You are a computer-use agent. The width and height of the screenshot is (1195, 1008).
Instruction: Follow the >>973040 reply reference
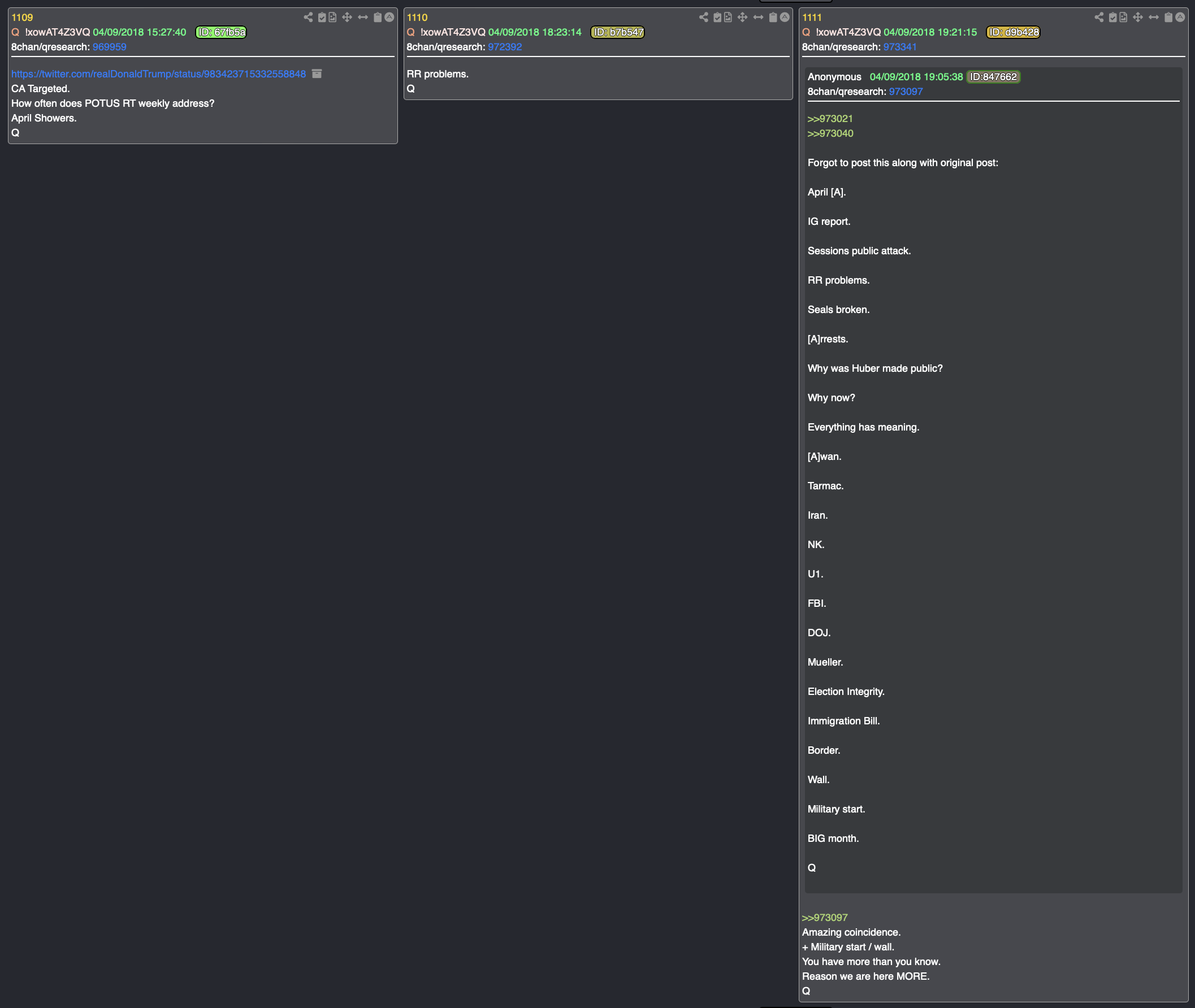pos(830,134)
